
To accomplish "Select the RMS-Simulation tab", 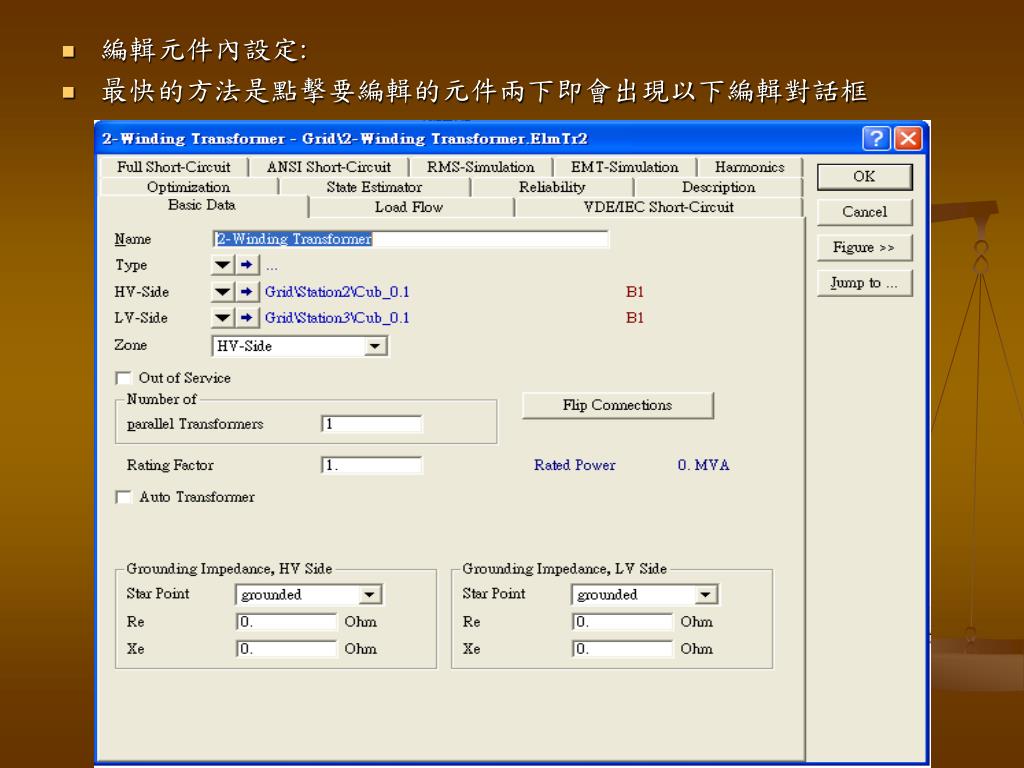I will point(481,167).
